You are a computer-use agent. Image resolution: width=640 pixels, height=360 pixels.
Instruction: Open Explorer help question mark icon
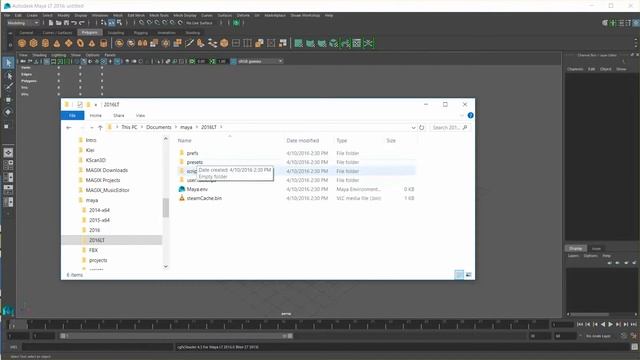pyautogui.click(x=470, y=116)
